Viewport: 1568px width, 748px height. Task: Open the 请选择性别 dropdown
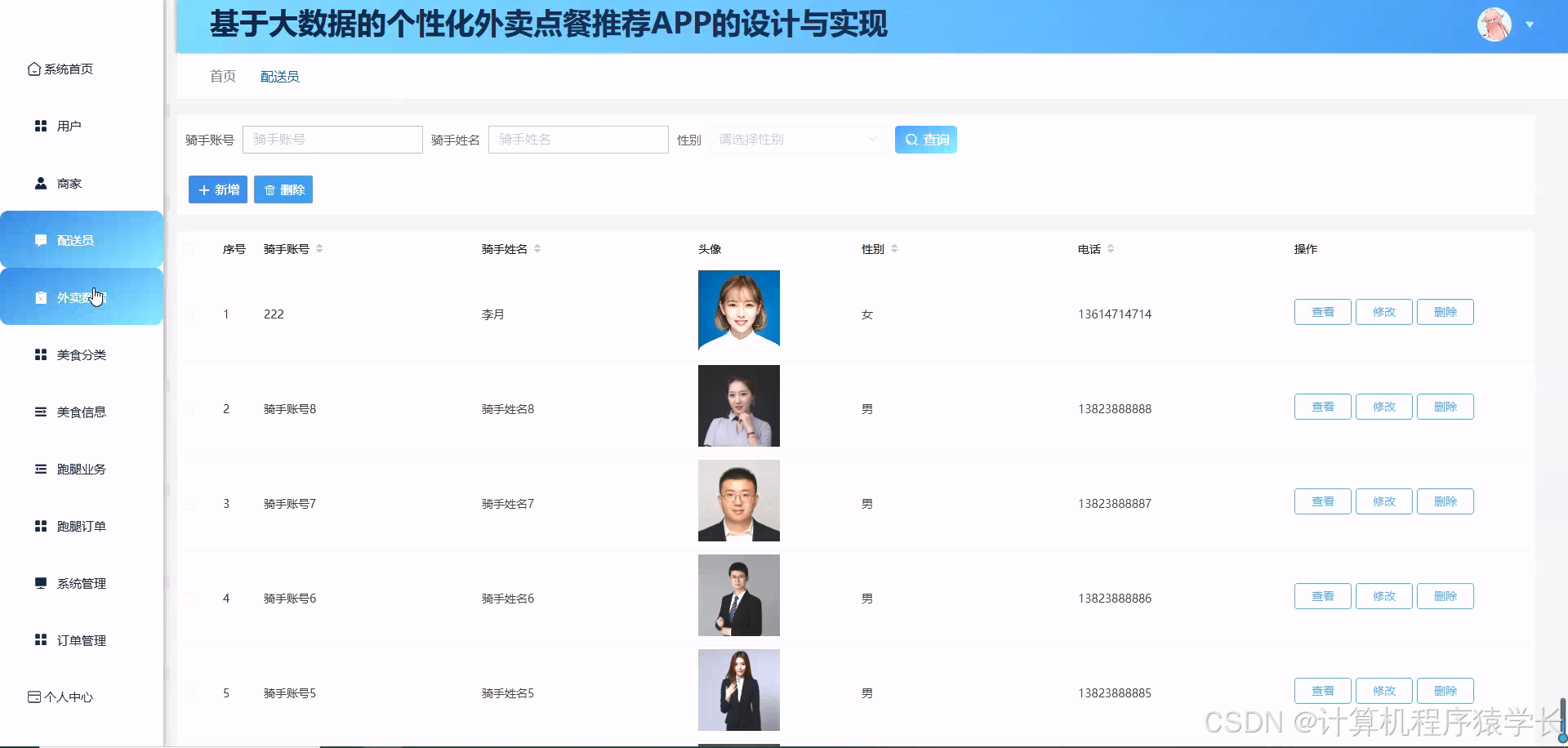(x=796, y=139)
